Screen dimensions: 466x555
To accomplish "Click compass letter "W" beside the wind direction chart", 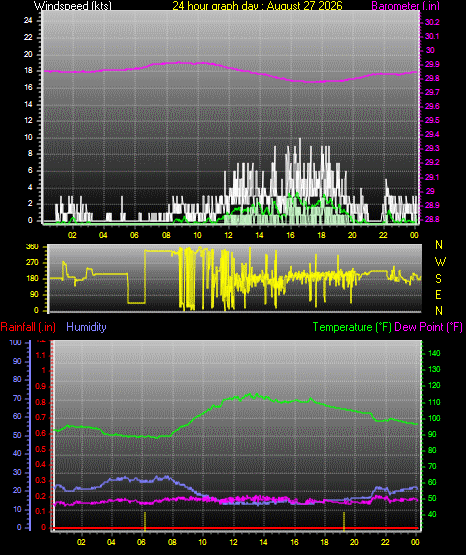I will pos(440,262).
